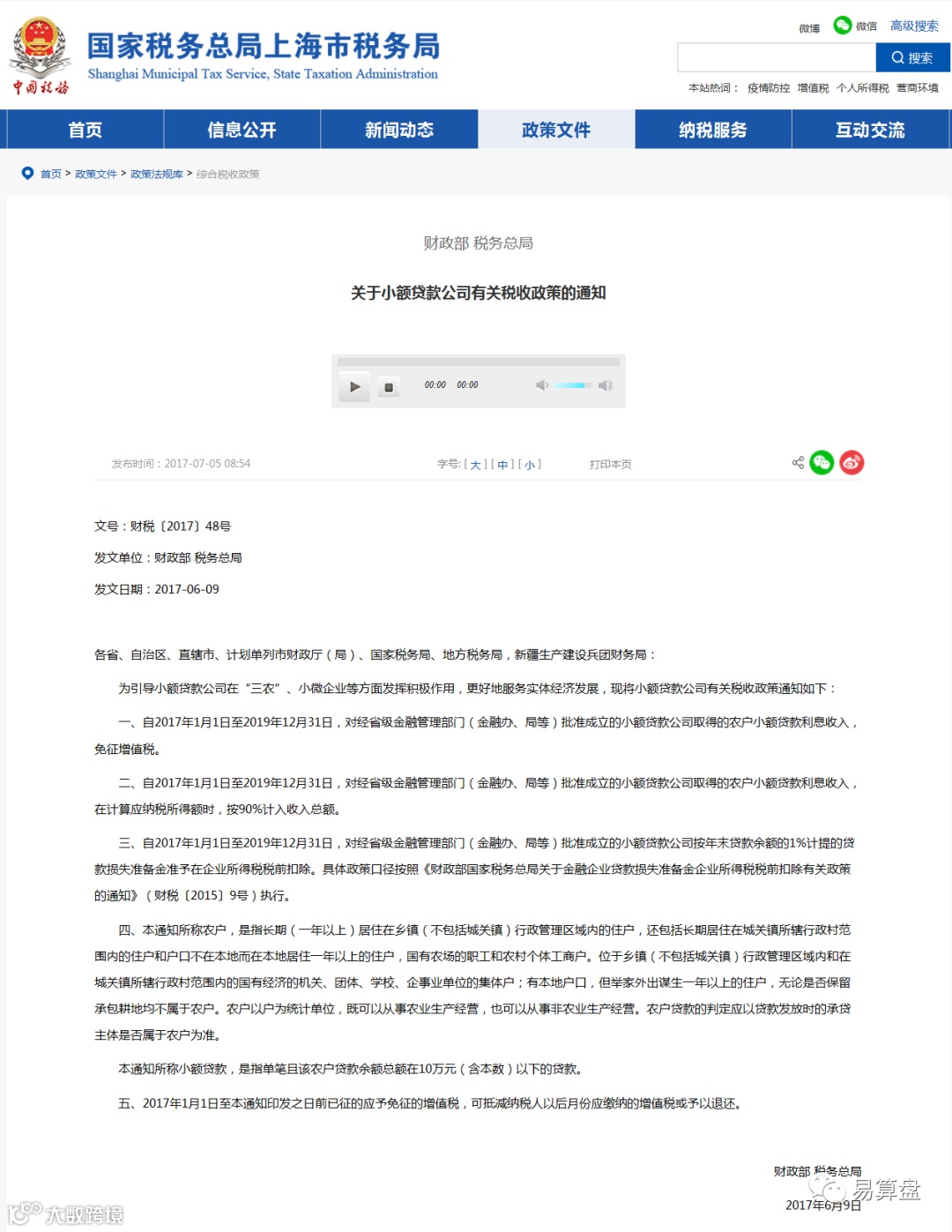Select hot word 个人所得税

[862, 88]
